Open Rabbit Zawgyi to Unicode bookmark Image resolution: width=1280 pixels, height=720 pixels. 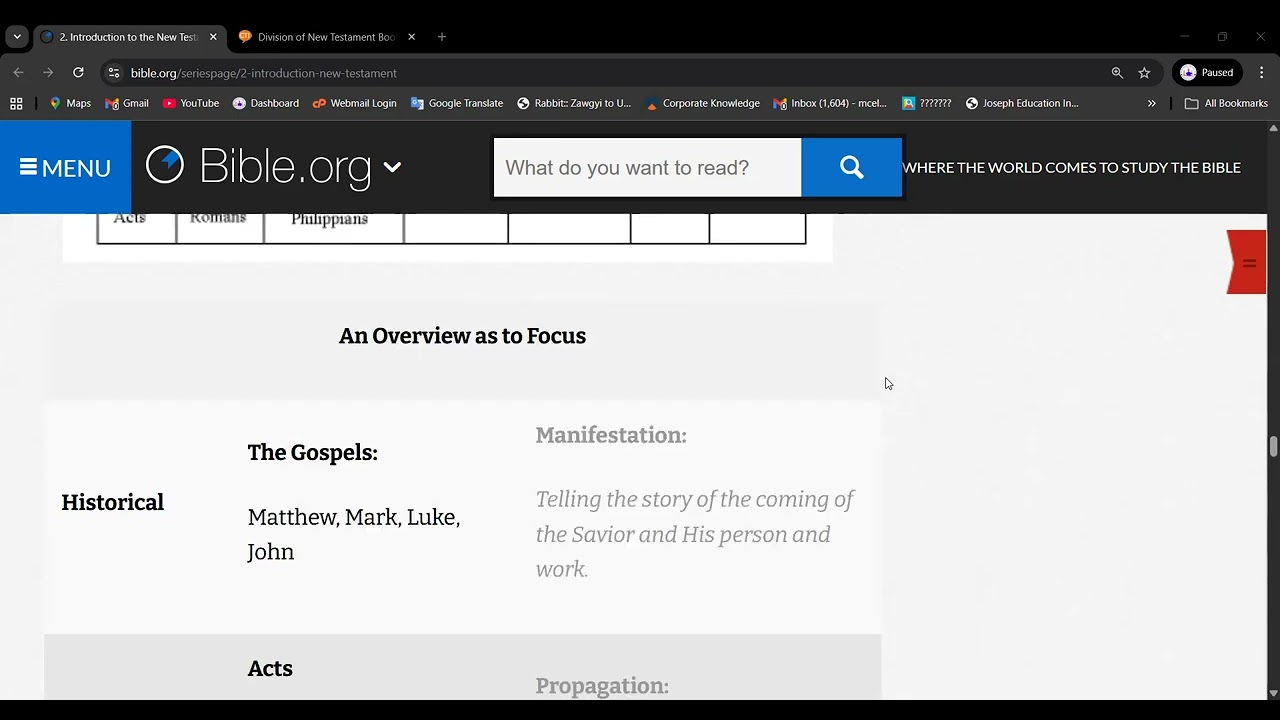[574, 103]
